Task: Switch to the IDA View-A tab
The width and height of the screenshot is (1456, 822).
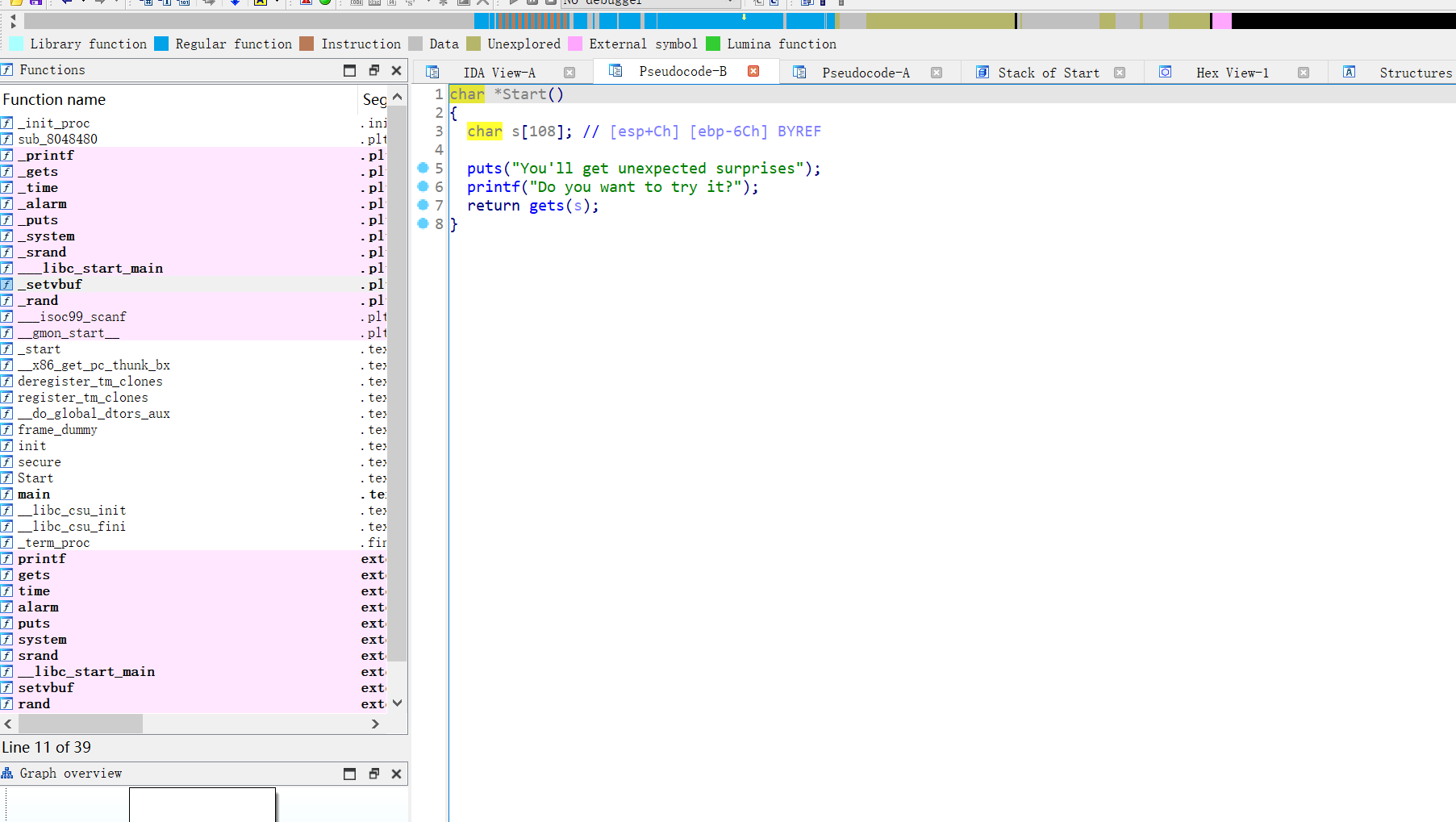Action: click(499, 73)
